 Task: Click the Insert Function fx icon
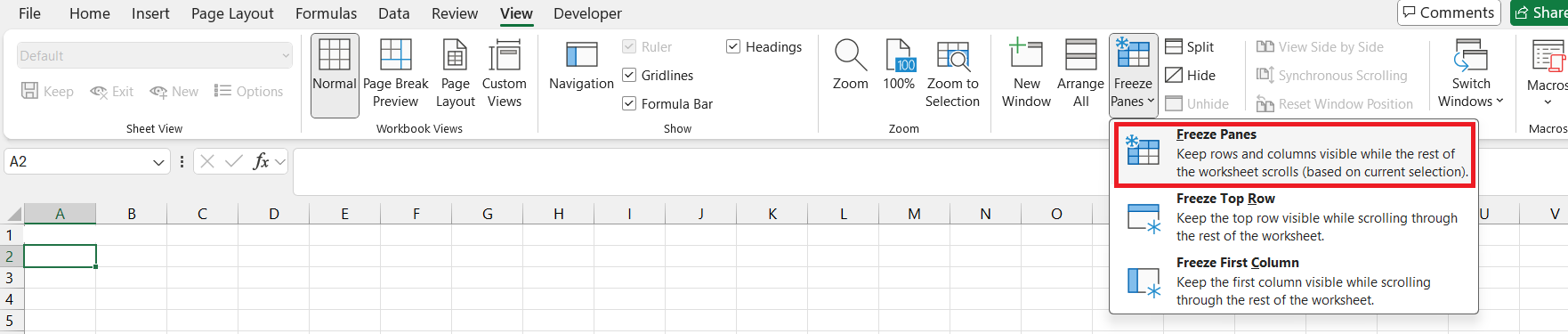tap(261, 161)
